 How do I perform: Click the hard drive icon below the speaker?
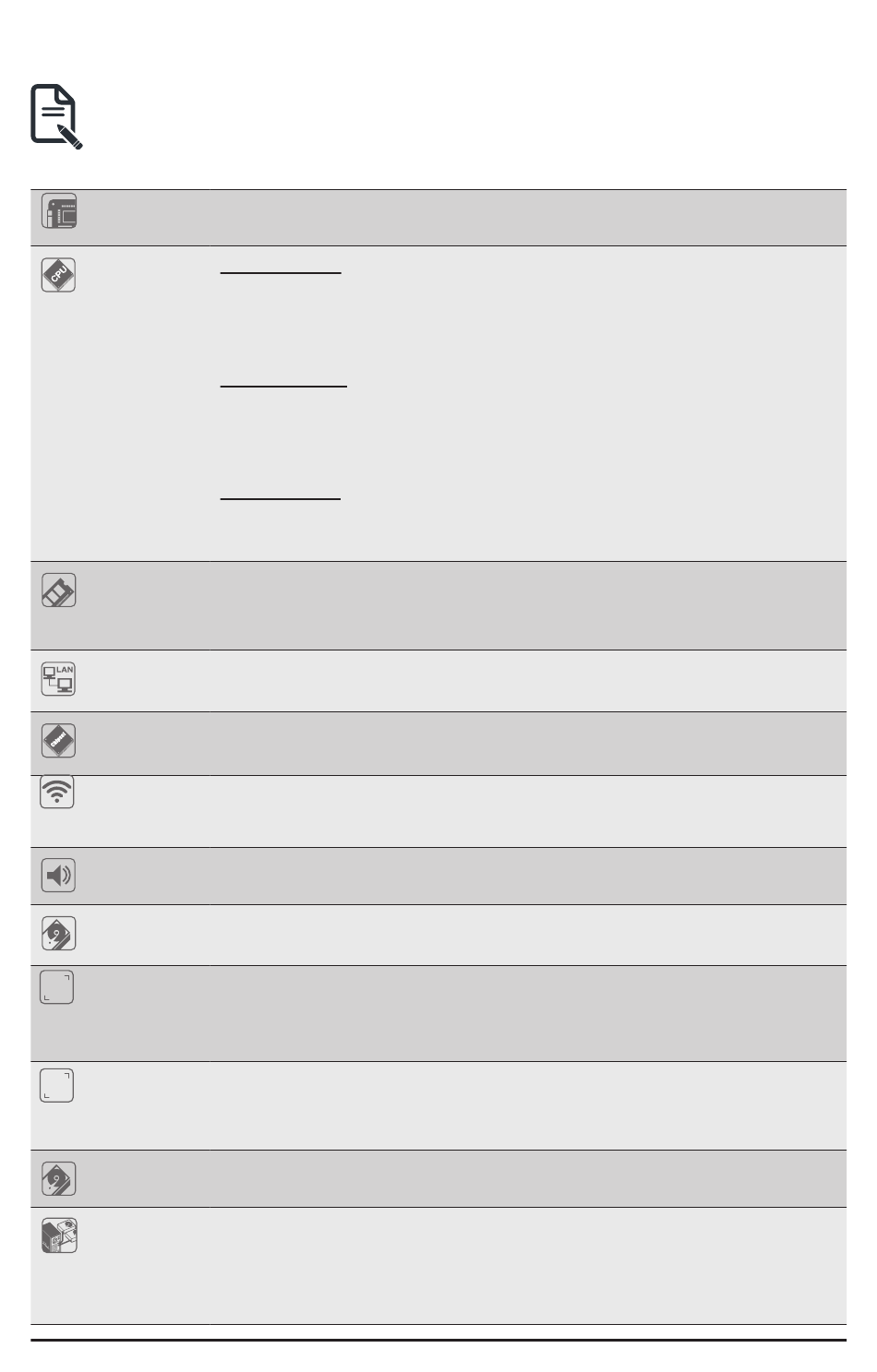click(x=58, y=934)
